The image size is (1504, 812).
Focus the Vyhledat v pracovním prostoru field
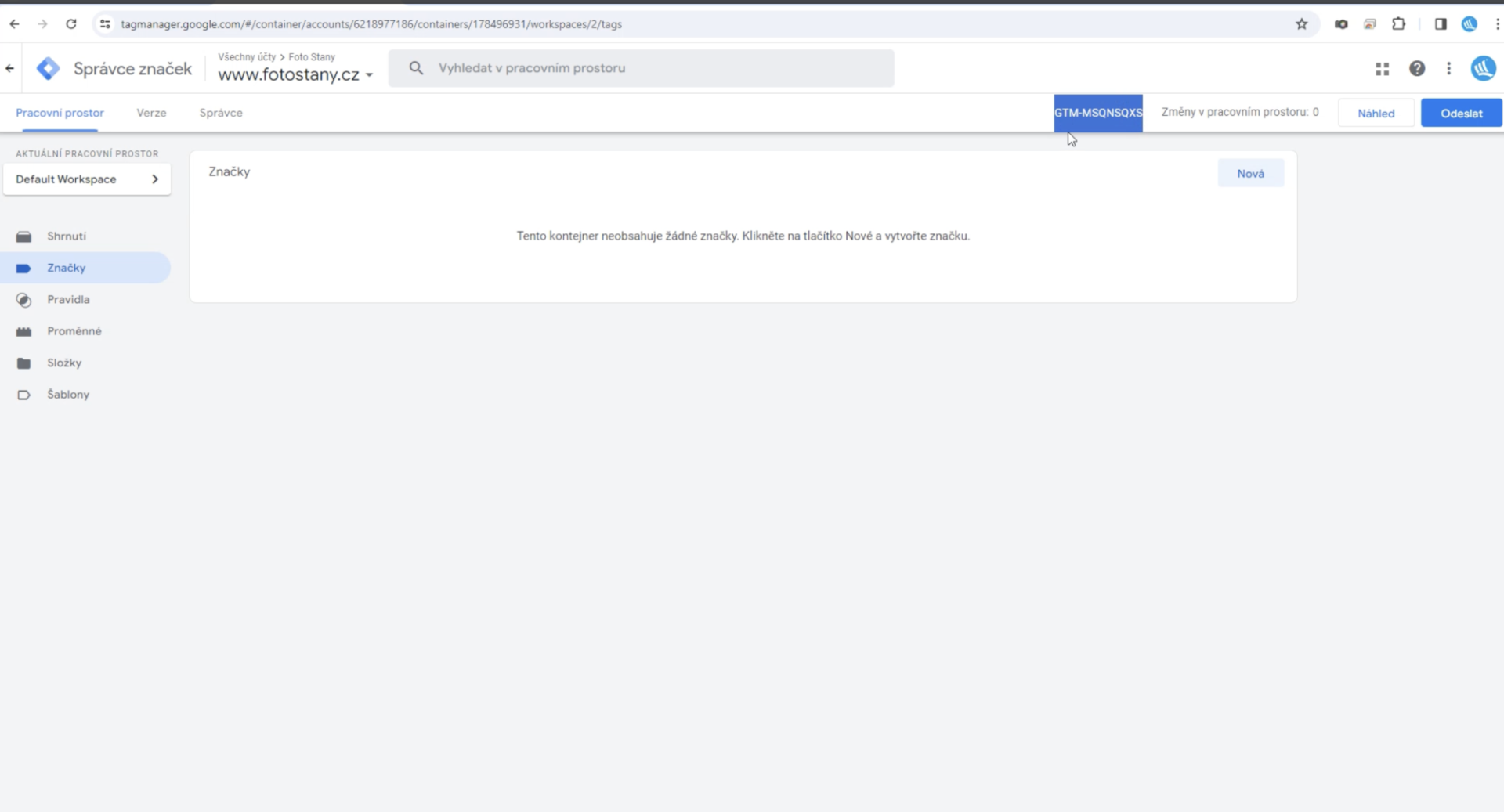point(642,68)
